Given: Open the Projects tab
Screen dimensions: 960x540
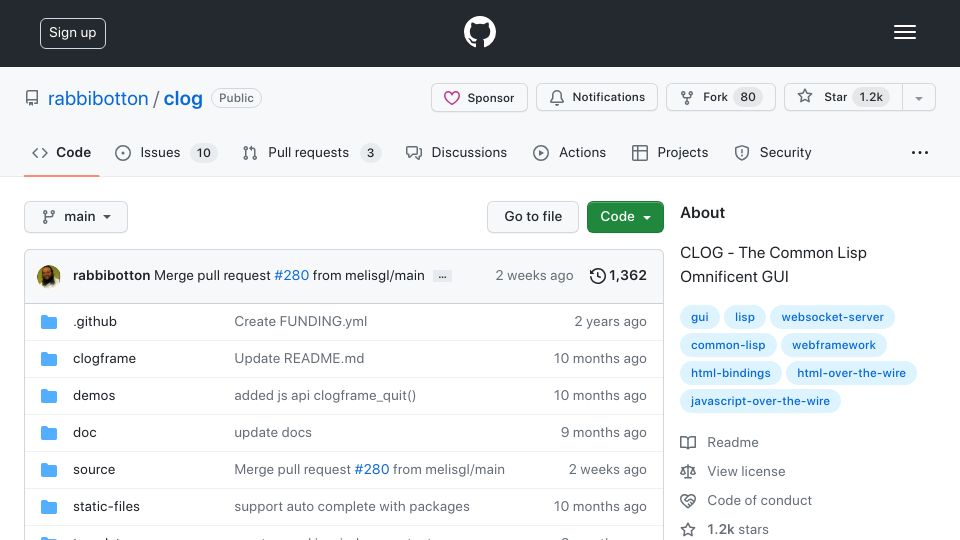Looking at the screenshot, I should 670,152.
